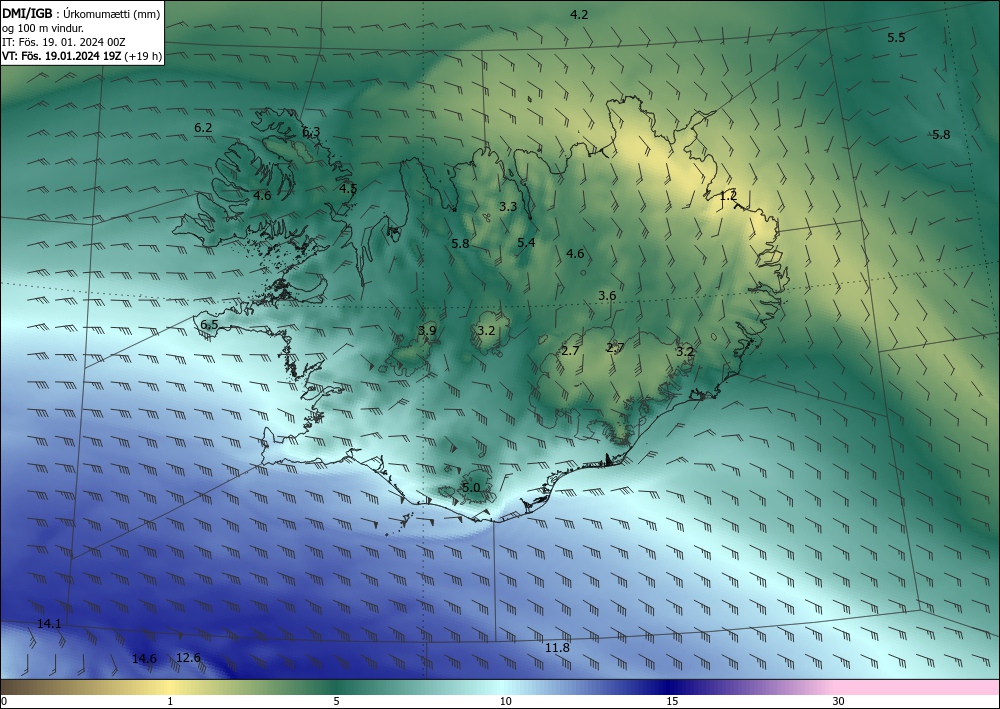This screenshot has width=1000, height=709.
Task: Click the '10' tick on the legend
Action: tap(505, 702)
